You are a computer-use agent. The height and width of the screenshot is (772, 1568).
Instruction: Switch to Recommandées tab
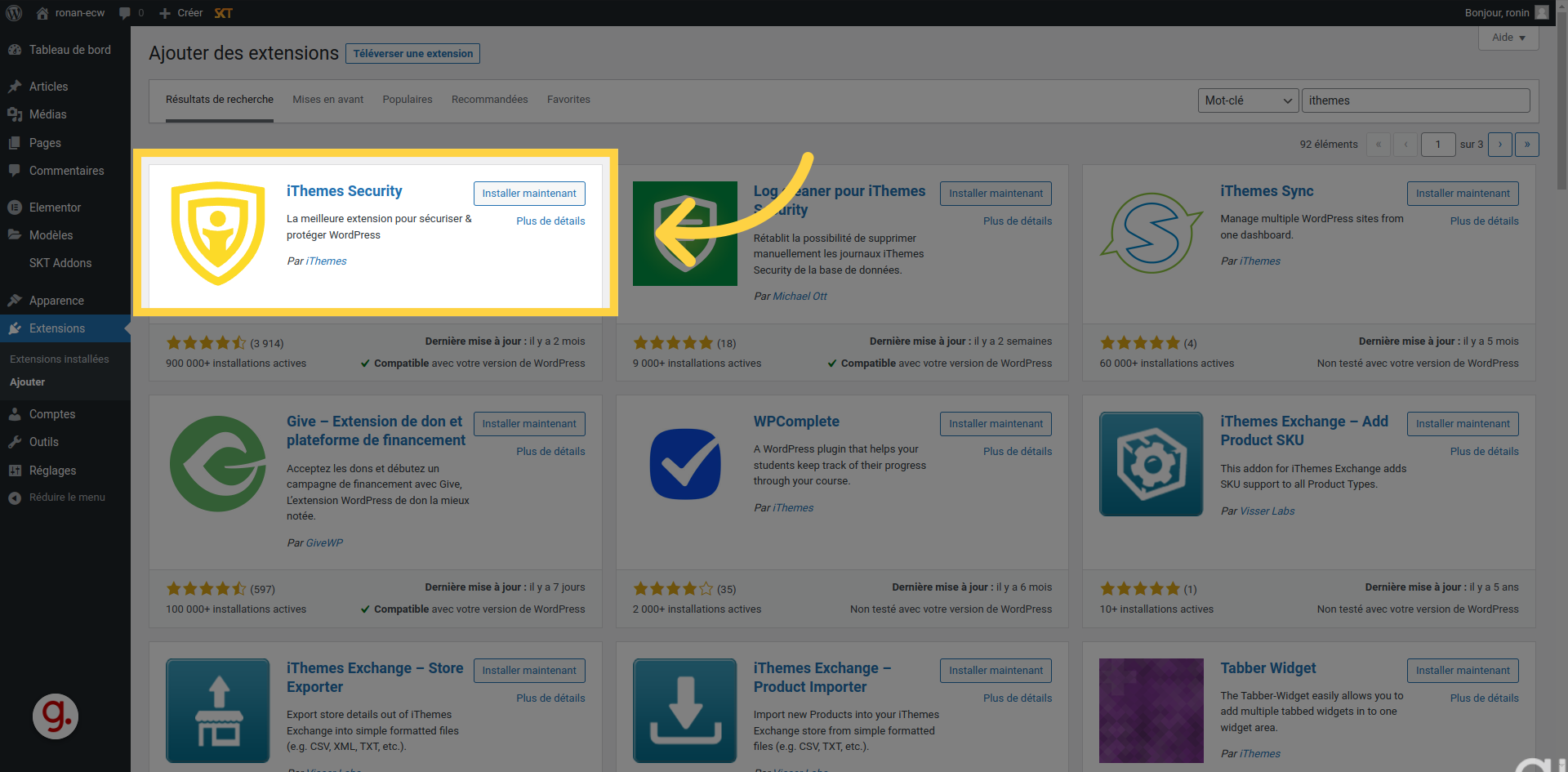[x=490, y=100]
